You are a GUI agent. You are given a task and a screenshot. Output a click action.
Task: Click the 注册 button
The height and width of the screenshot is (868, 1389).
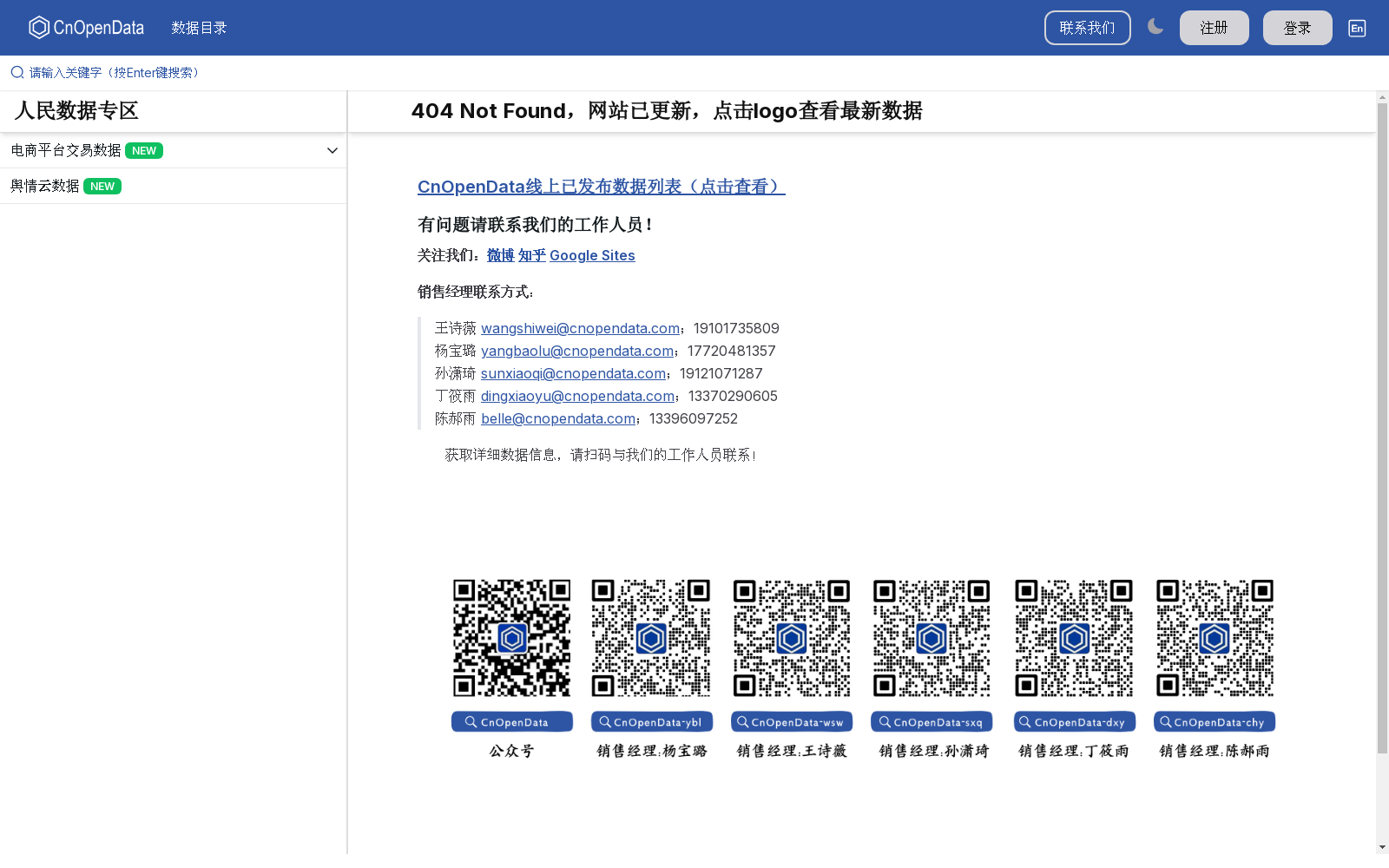coord(1214,28)
